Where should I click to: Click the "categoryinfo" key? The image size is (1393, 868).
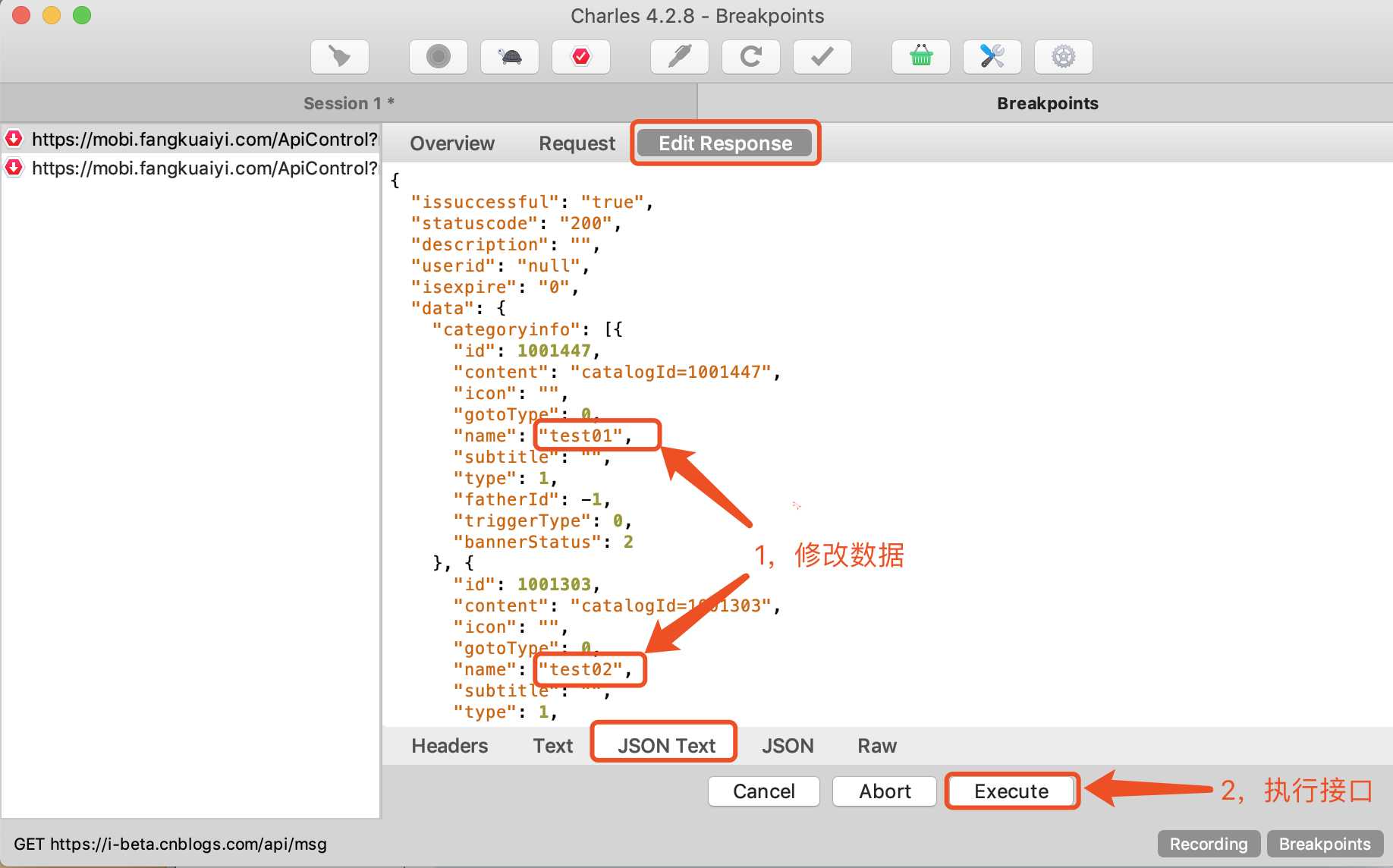click(506, 330)
